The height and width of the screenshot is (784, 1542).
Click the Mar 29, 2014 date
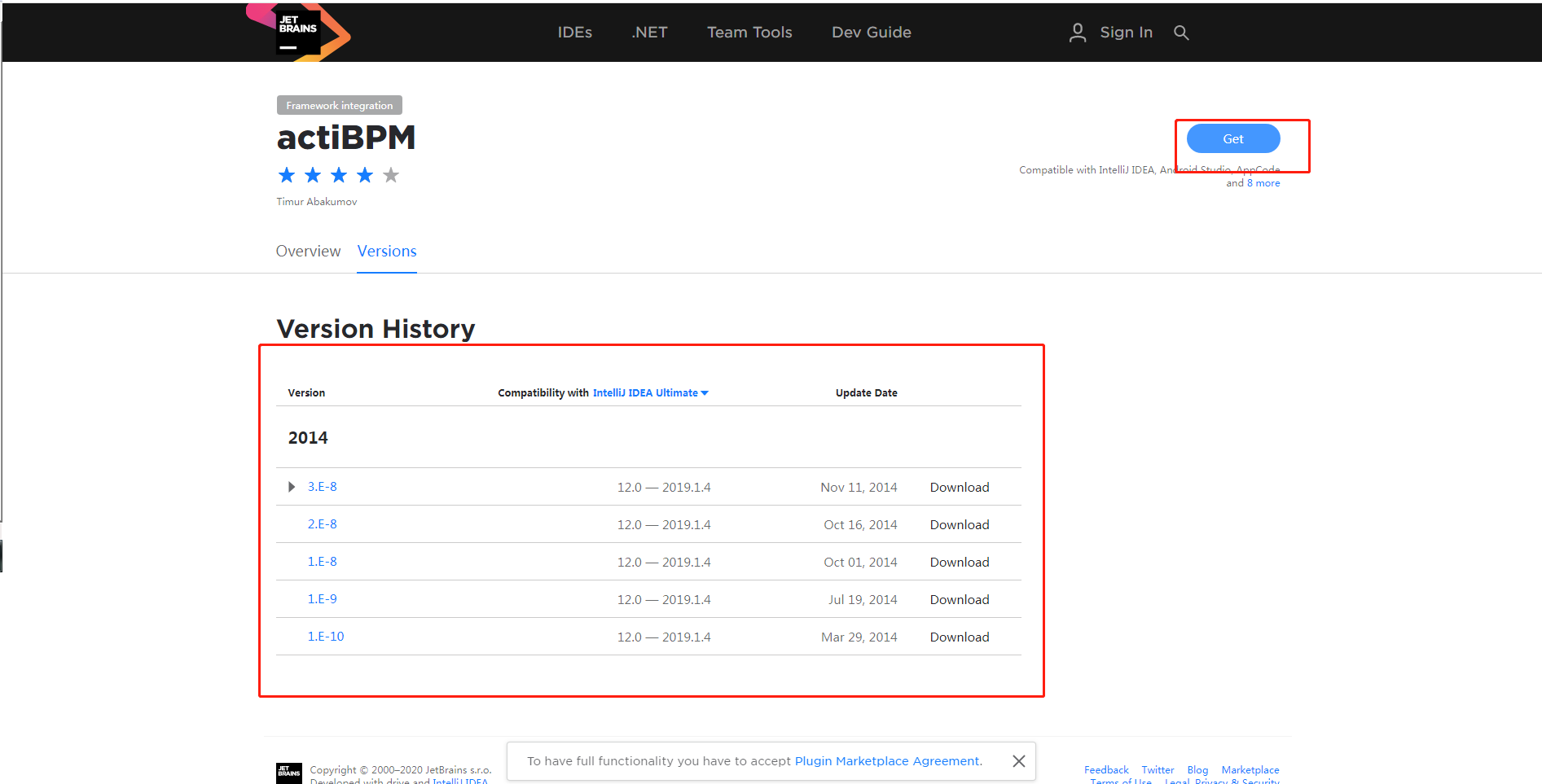(859, 637)
